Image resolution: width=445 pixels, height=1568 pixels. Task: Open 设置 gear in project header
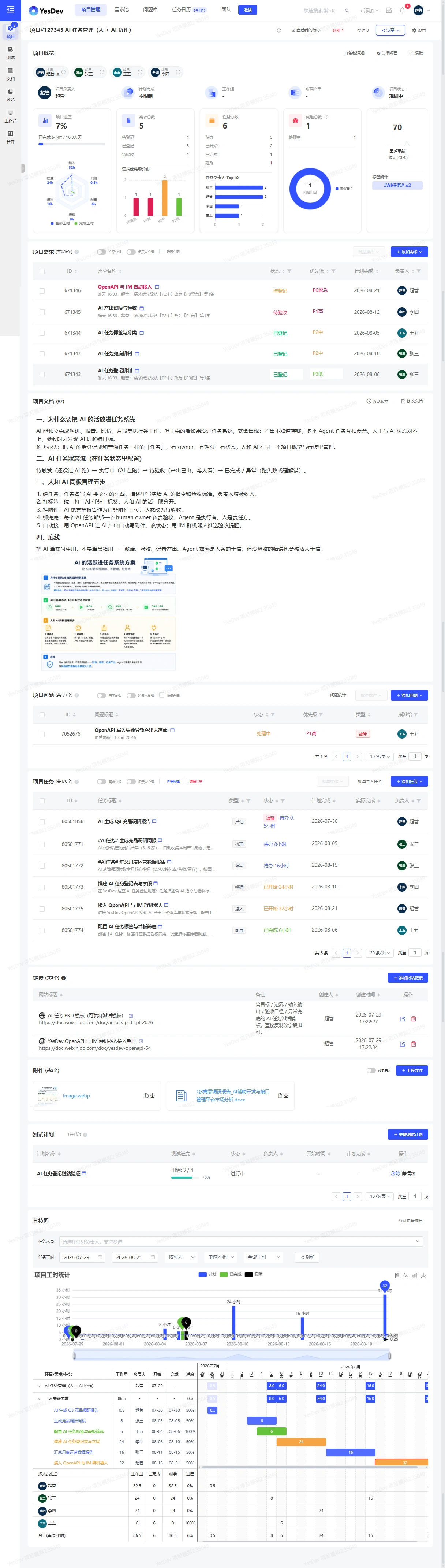tap(419, 30)
